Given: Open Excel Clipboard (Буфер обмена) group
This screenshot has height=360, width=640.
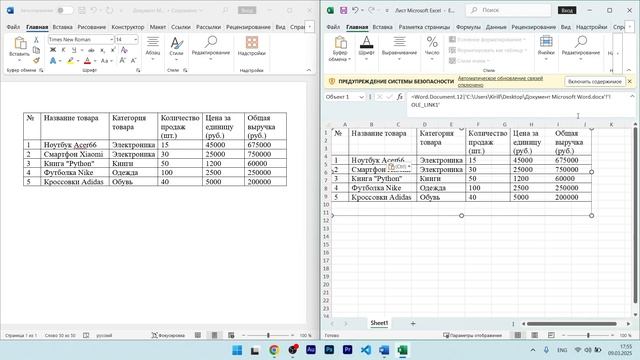Looking at the screenshot, I should 340,49.
